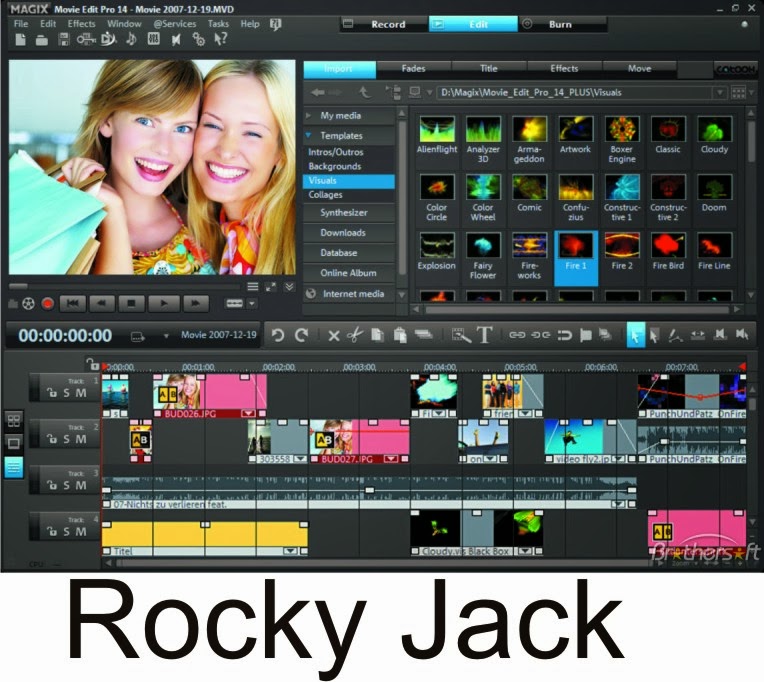
Task: Click the group chain-link icon
Action: point(517,335)
